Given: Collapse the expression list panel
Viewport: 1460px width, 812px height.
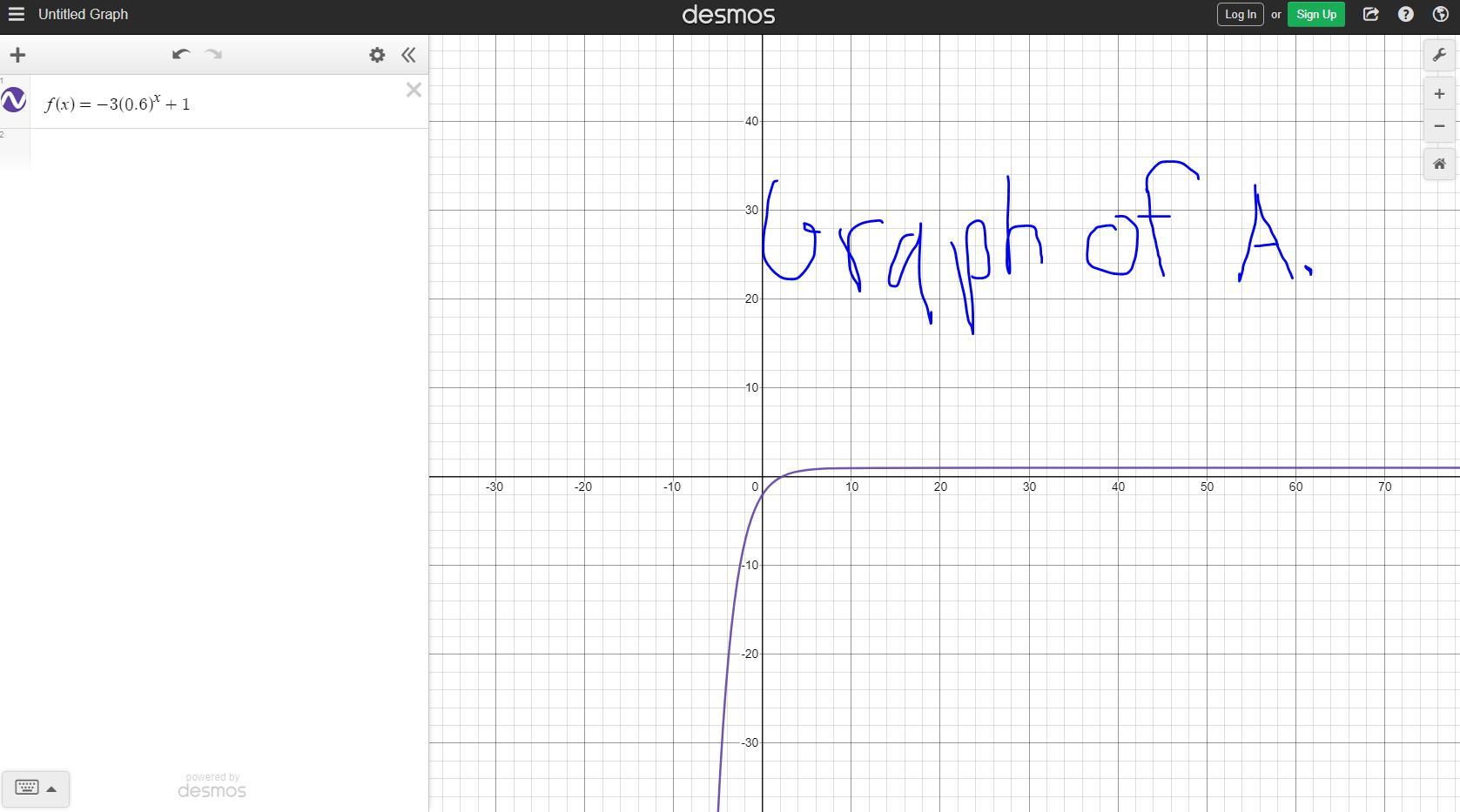Looking at the screenshot, I should coord(408,55).
